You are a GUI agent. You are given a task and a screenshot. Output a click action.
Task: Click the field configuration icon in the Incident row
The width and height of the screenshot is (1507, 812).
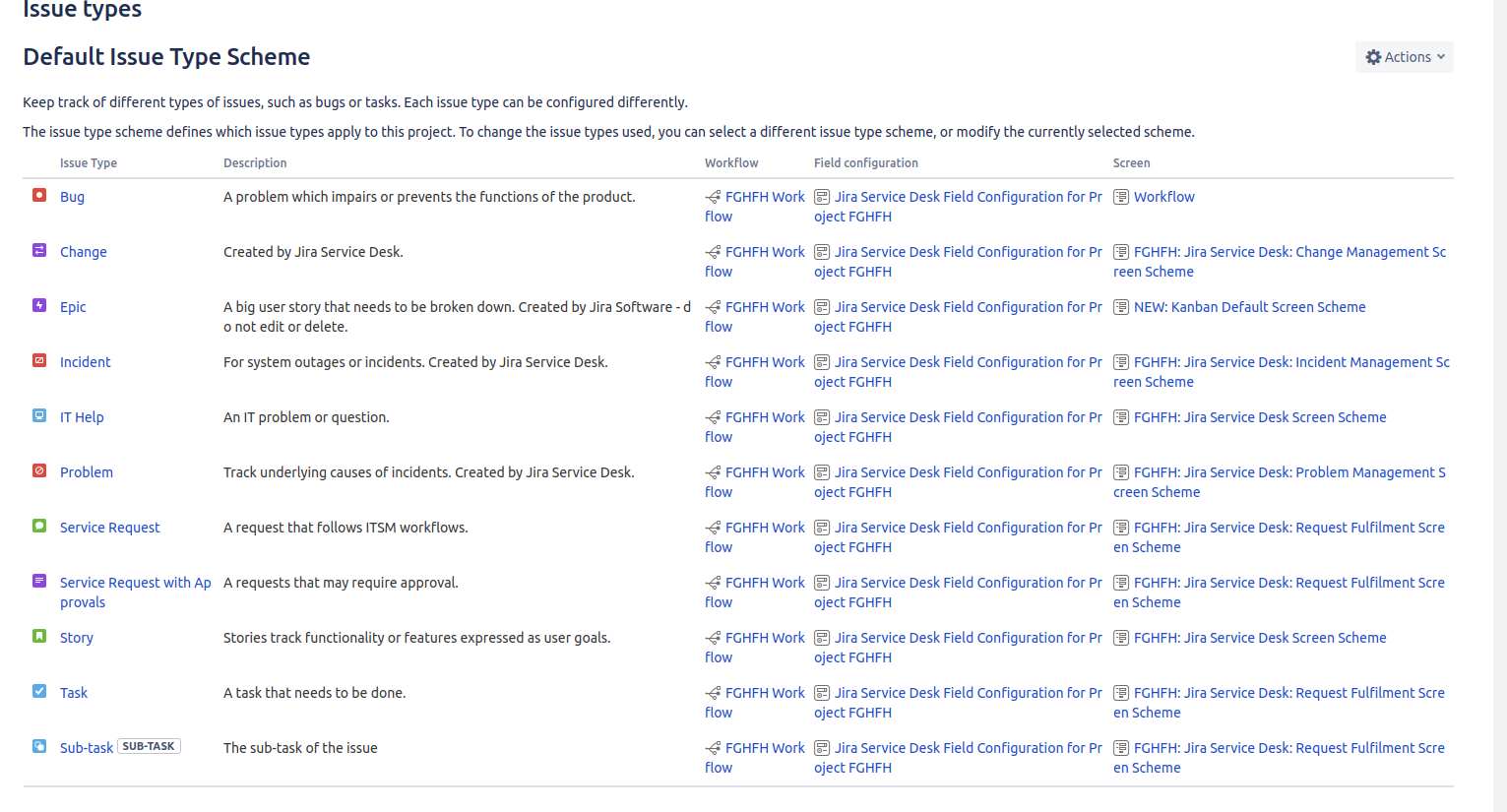[x=822, y=362]
